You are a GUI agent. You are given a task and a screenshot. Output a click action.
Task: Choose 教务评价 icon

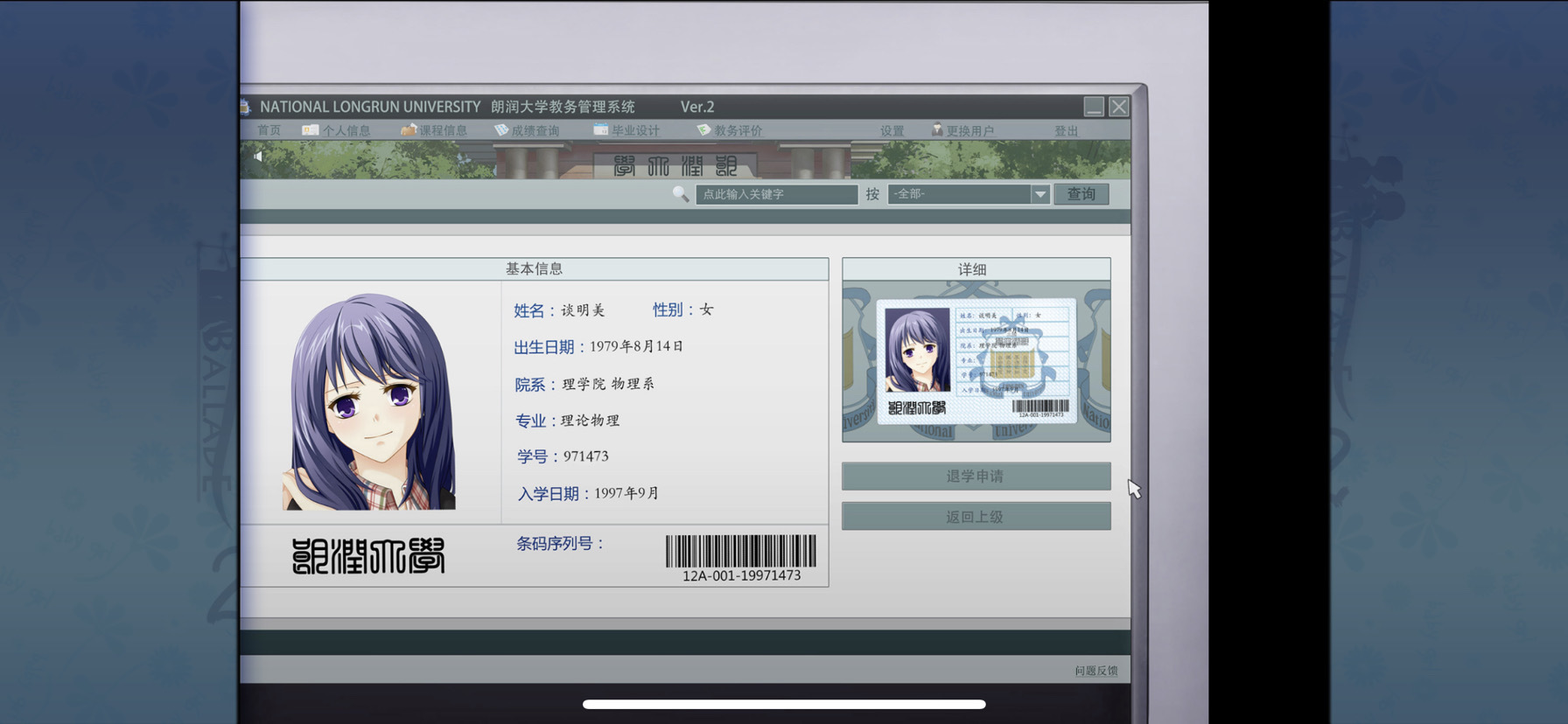703,129
